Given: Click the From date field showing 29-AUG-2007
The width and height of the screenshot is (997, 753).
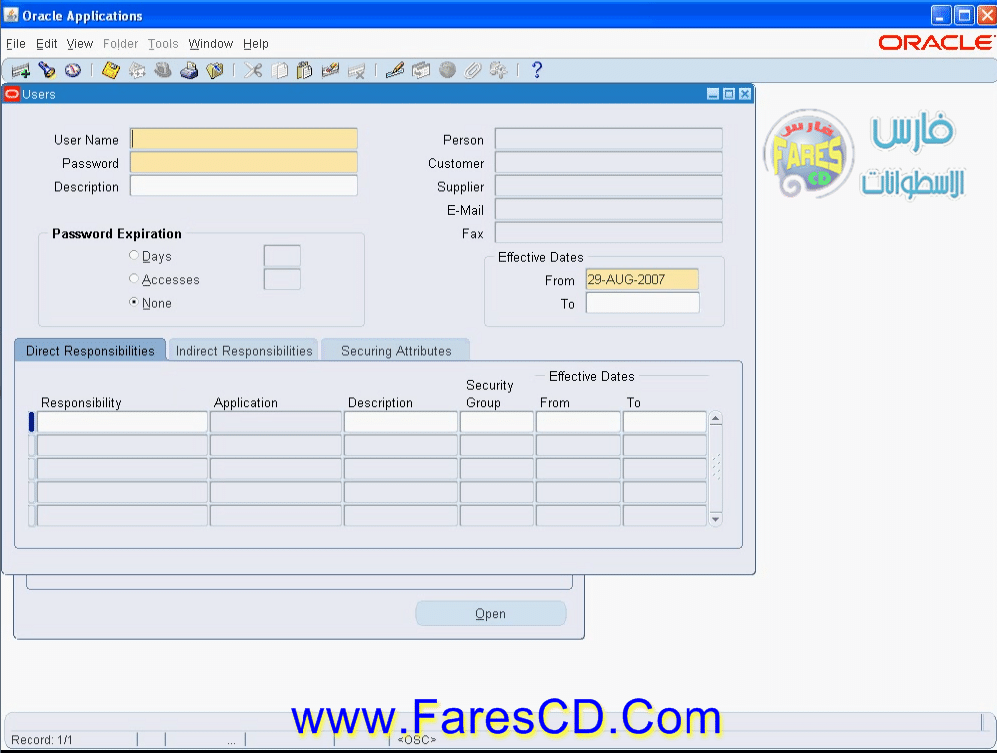Looking at the screenshot, I should tap(642, 280).
